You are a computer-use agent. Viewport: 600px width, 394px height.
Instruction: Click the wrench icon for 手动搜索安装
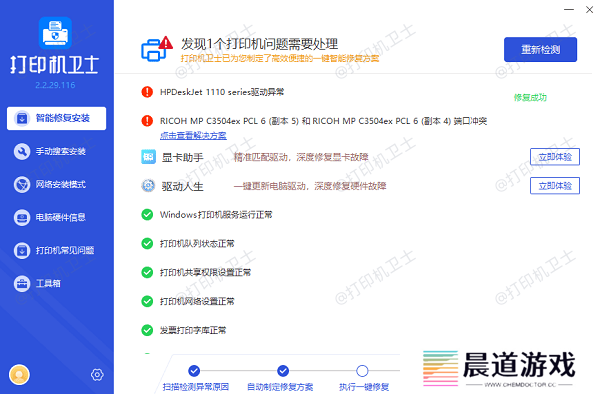[22, 151]
